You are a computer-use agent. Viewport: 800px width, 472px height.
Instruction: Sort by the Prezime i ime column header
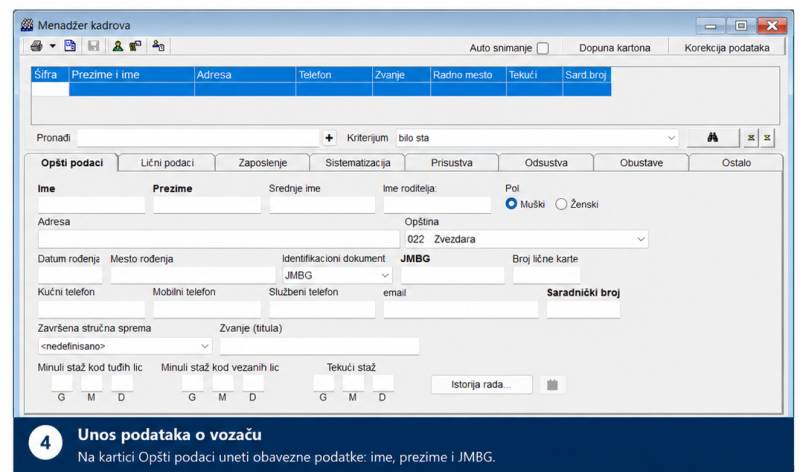pyautogui.click(x=132, y=75)
